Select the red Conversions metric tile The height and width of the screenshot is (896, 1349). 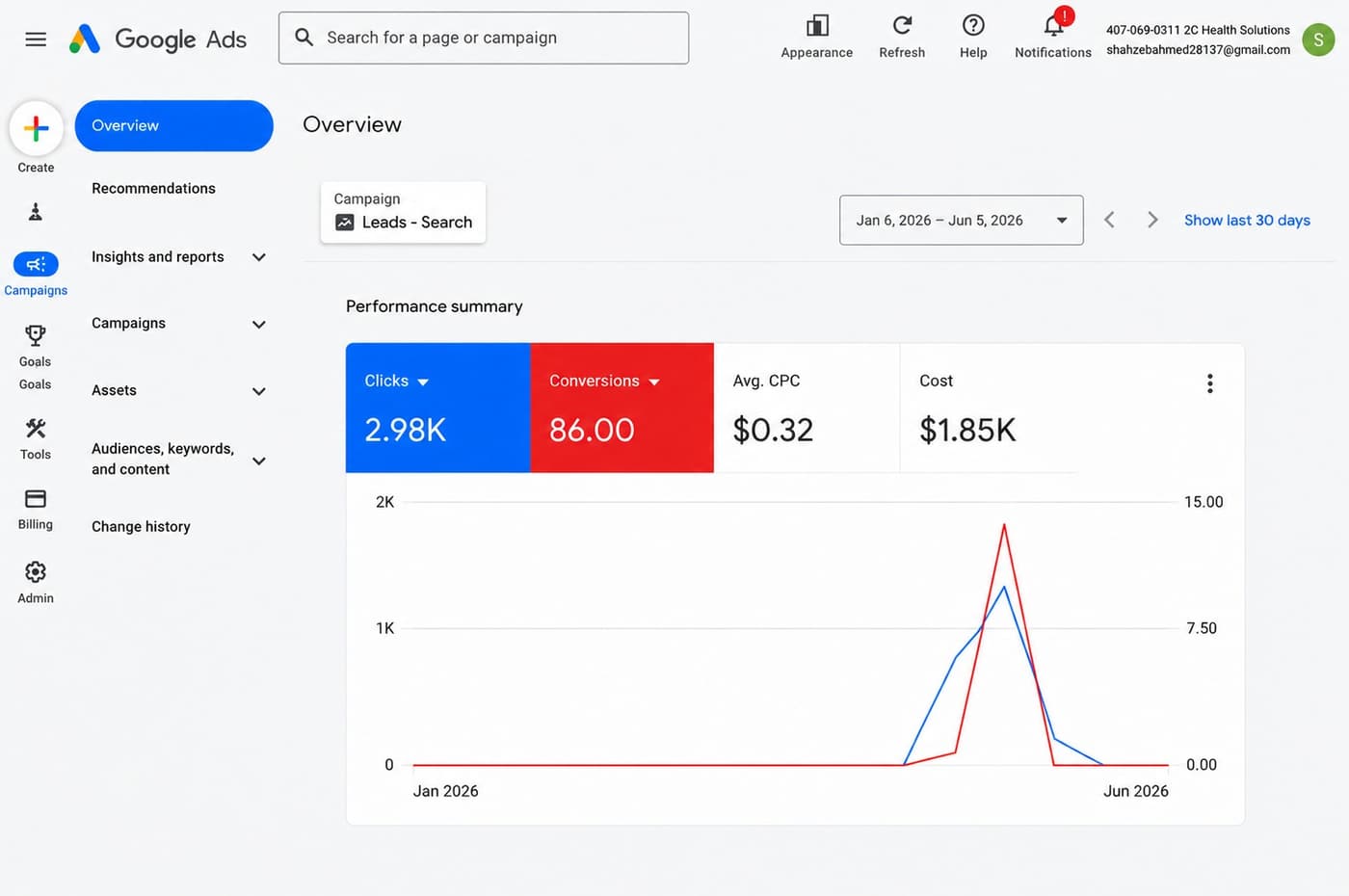pos(622,408)
